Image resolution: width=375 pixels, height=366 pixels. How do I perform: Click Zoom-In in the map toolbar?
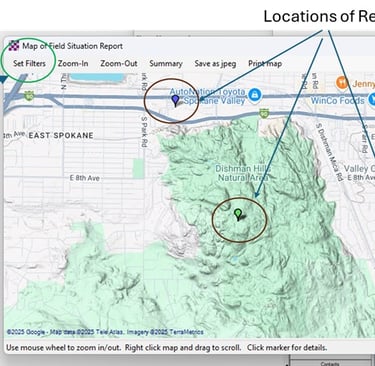pos(73,63)
